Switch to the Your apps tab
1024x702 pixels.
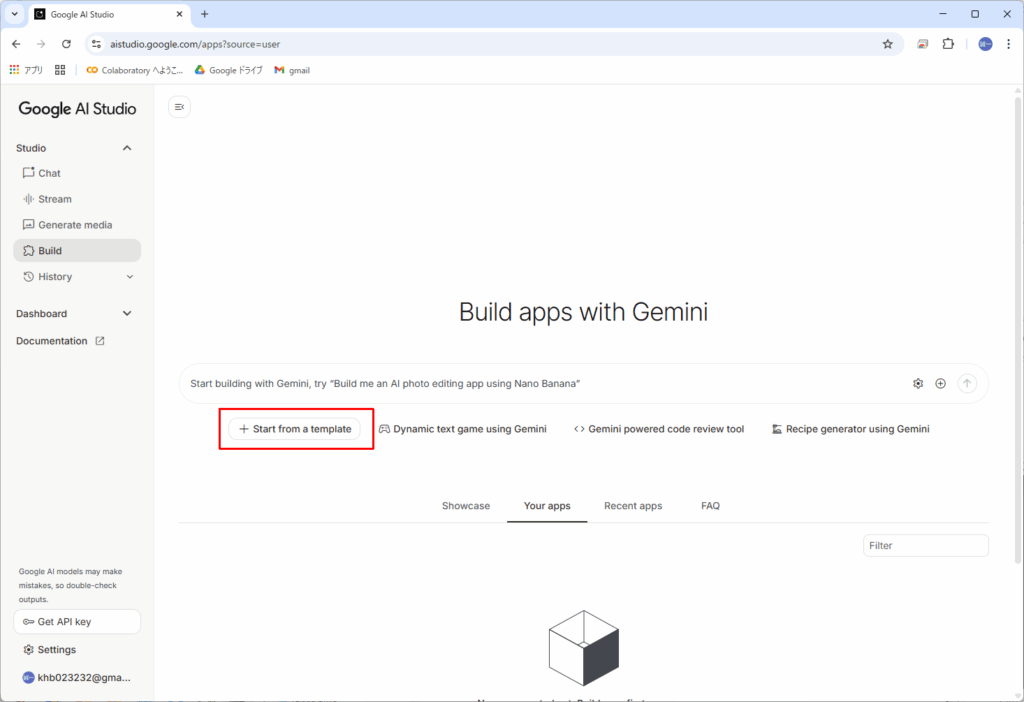pos(547,506)
